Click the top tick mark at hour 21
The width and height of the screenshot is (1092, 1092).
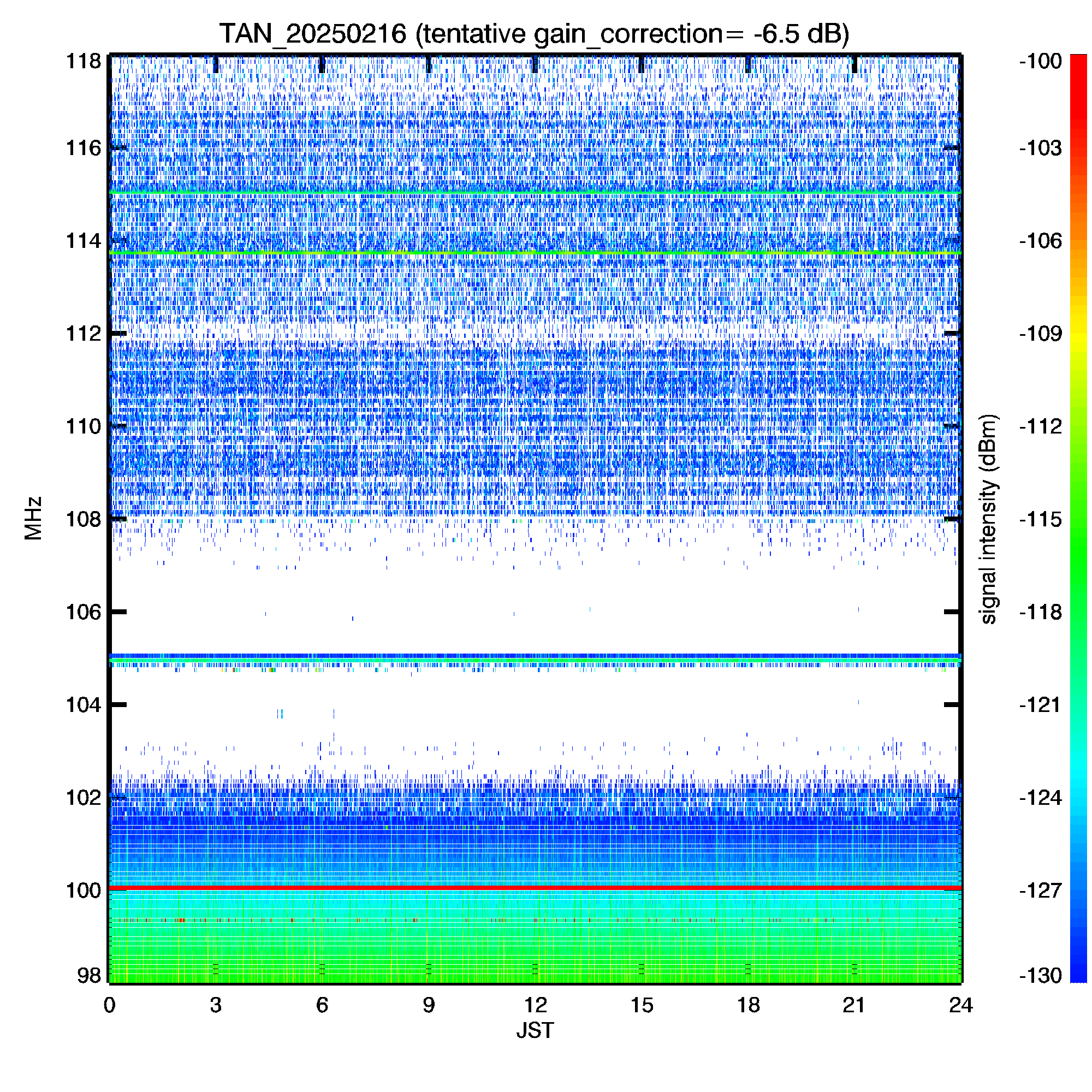pyautogui.click(x=854, y=64)
